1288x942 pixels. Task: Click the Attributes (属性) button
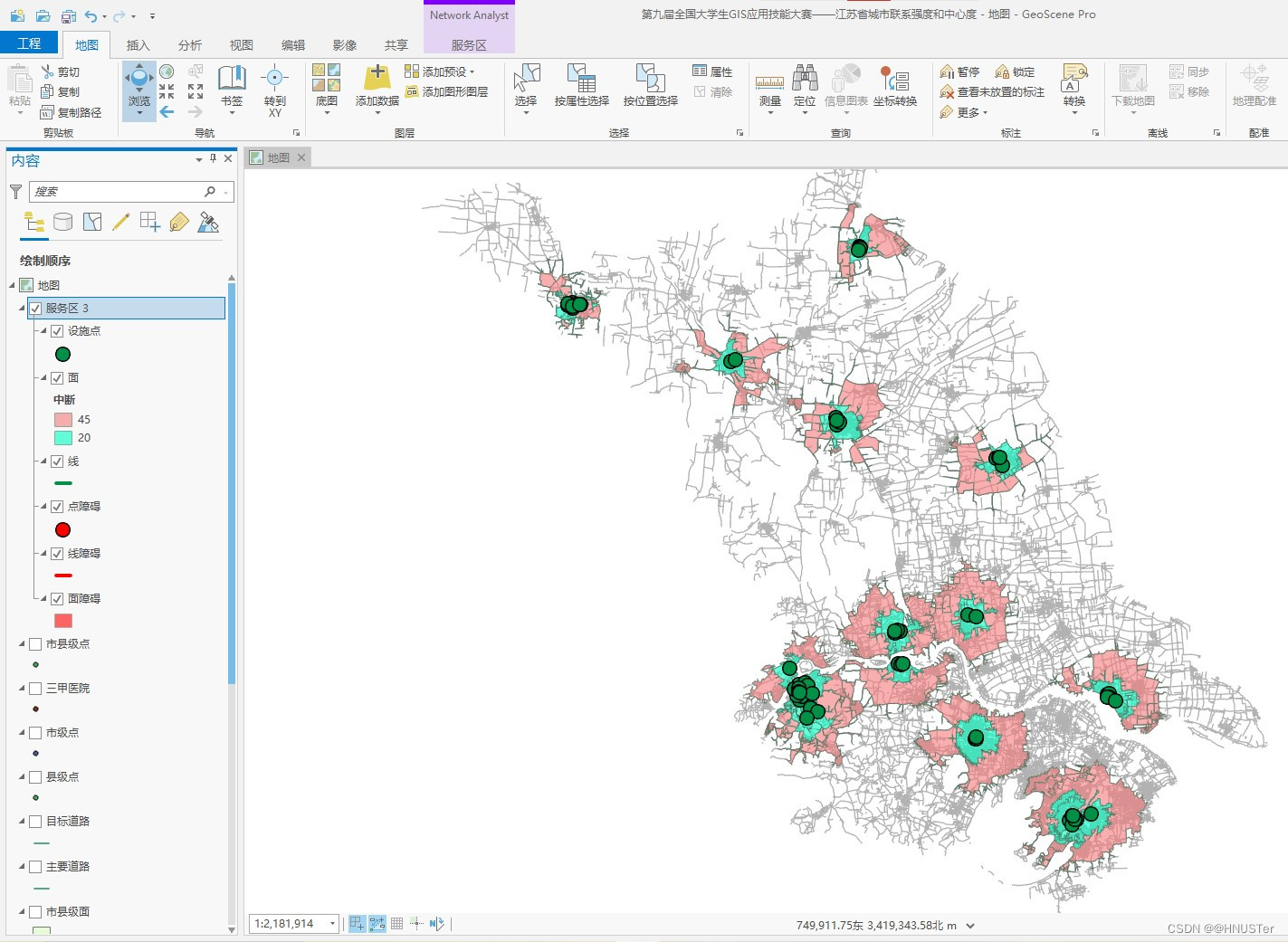[x=712, y=71]
